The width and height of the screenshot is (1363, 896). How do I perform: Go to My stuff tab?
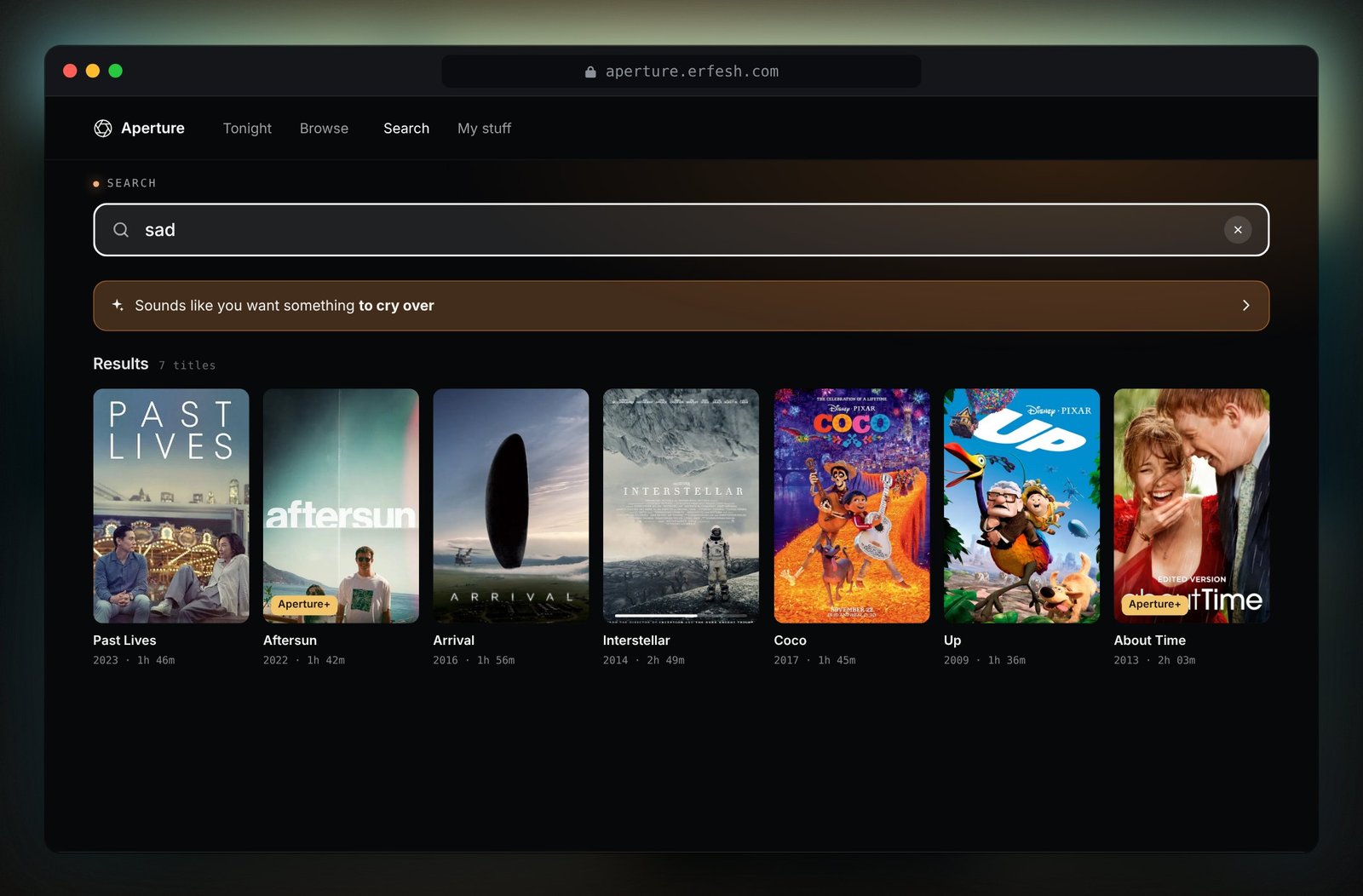point(484,128)
